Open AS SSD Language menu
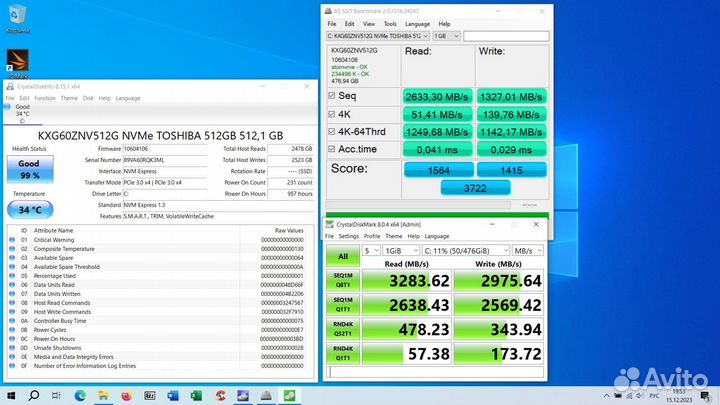 pos(417,24)
